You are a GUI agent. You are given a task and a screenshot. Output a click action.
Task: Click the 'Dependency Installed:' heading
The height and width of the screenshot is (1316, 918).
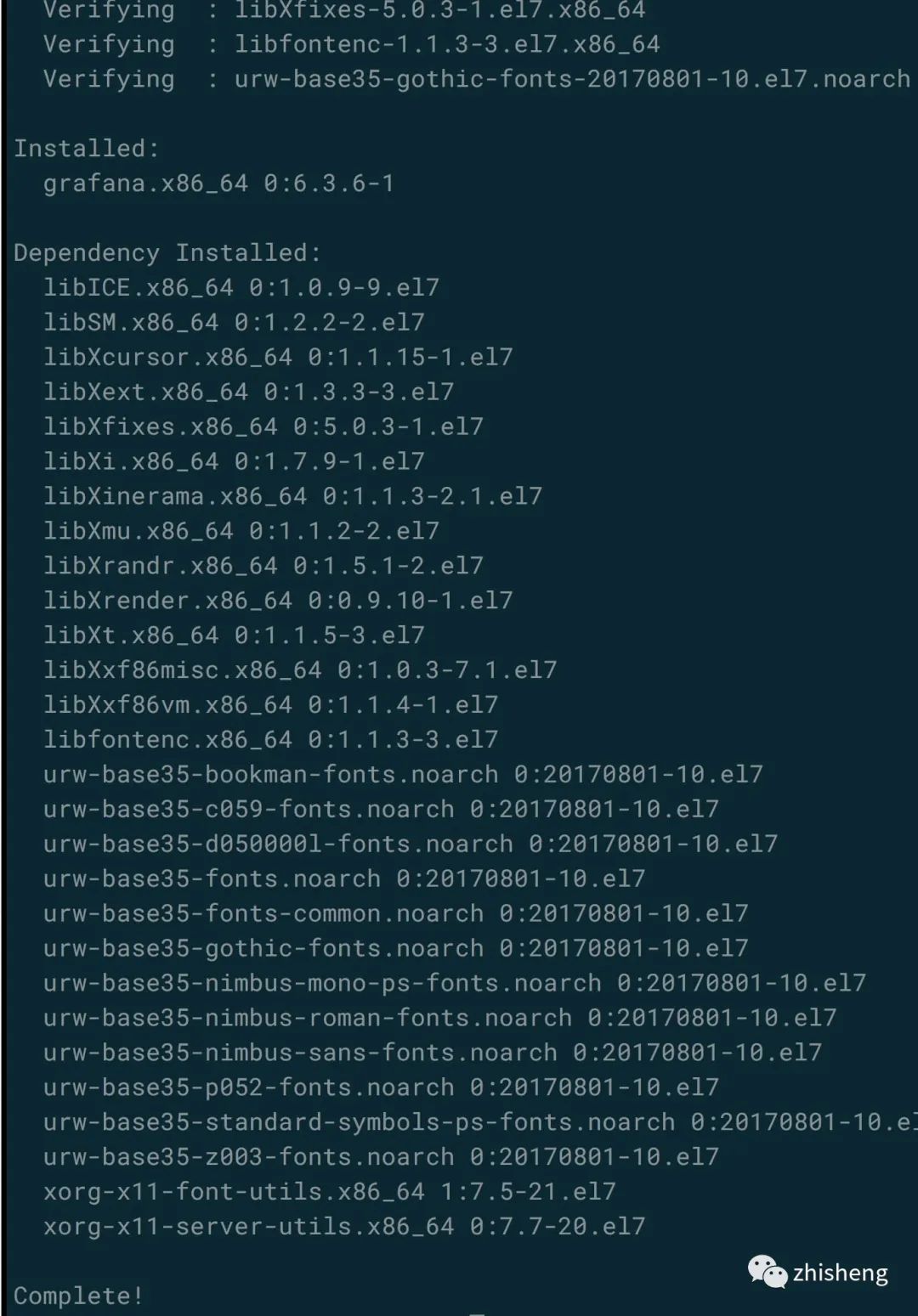tap(167, 253)
